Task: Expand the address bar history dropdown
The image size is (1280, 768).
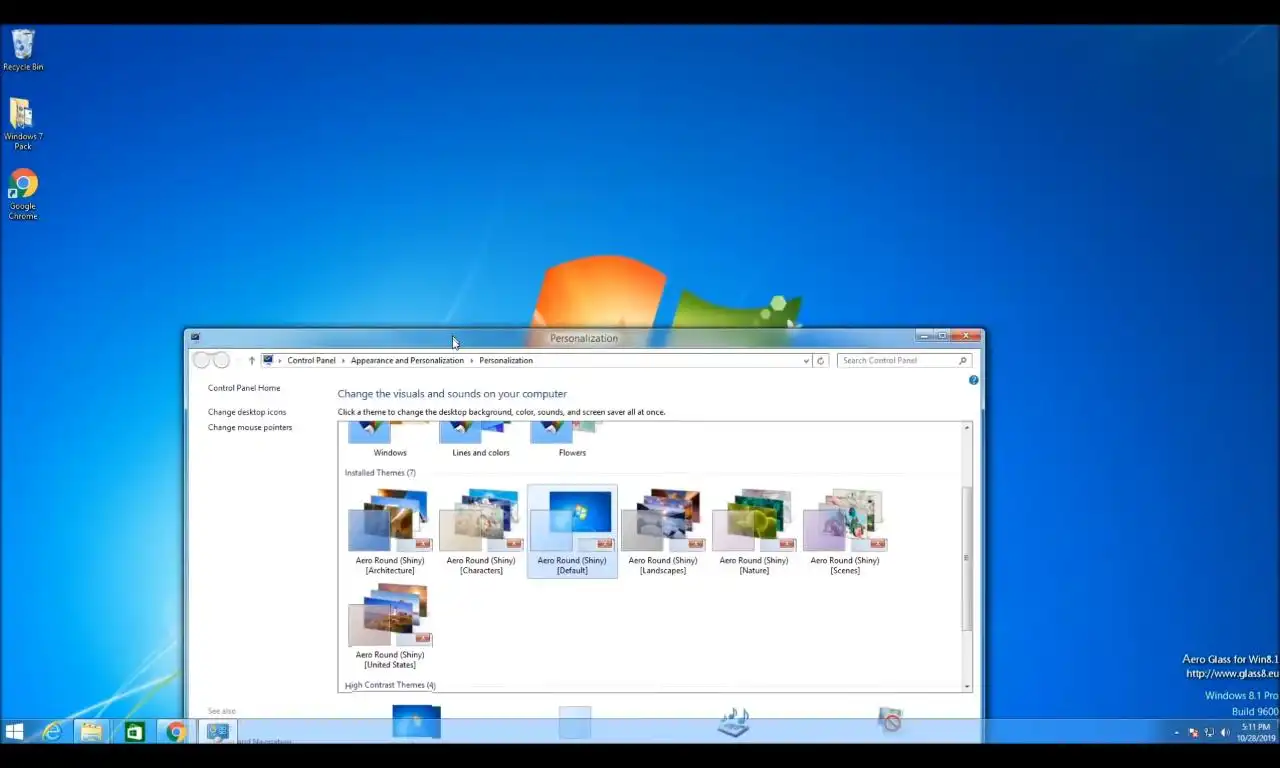Action: (x=806, y=360)
